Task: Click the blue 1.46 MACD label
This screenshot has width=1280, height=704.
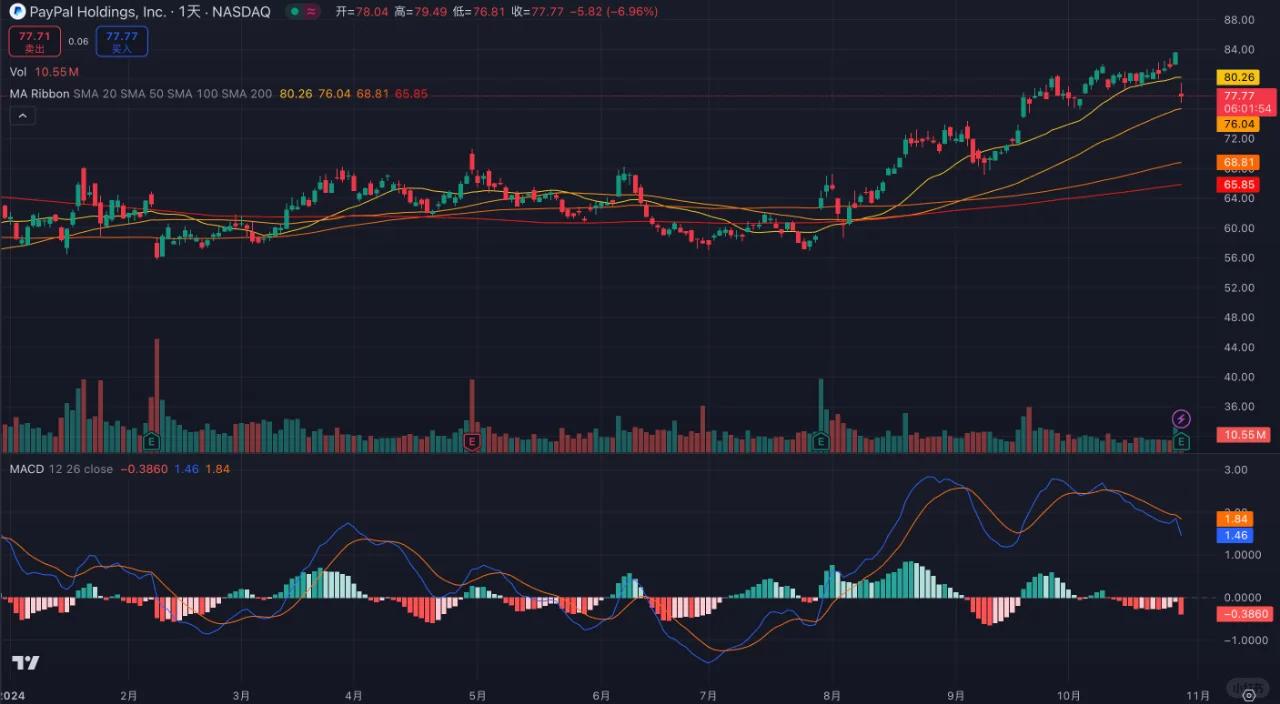Action: coord(1235,536)
